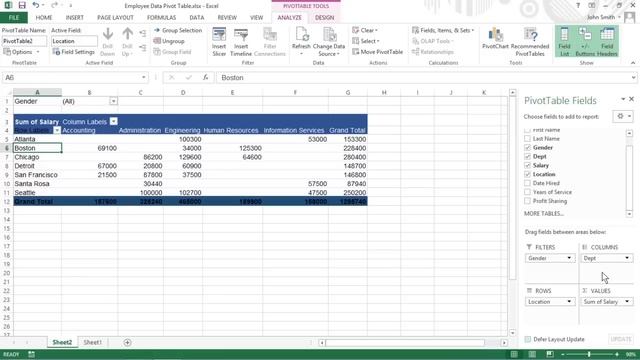Open Excel Help question mark
Viewport: 640px width, 360px height.
578,6
